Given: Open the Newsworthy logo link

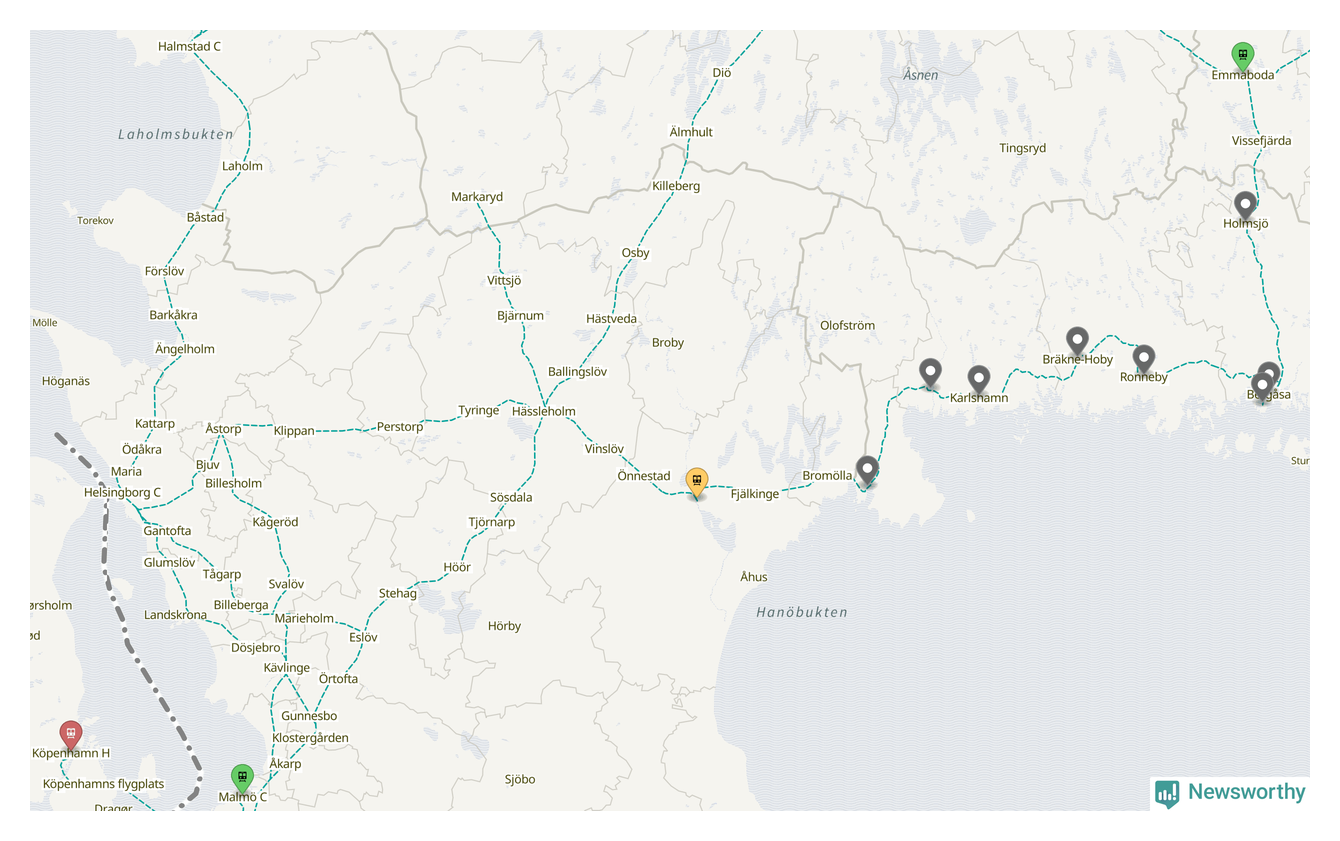Looking at the screenshot, I should [1230, 793].
